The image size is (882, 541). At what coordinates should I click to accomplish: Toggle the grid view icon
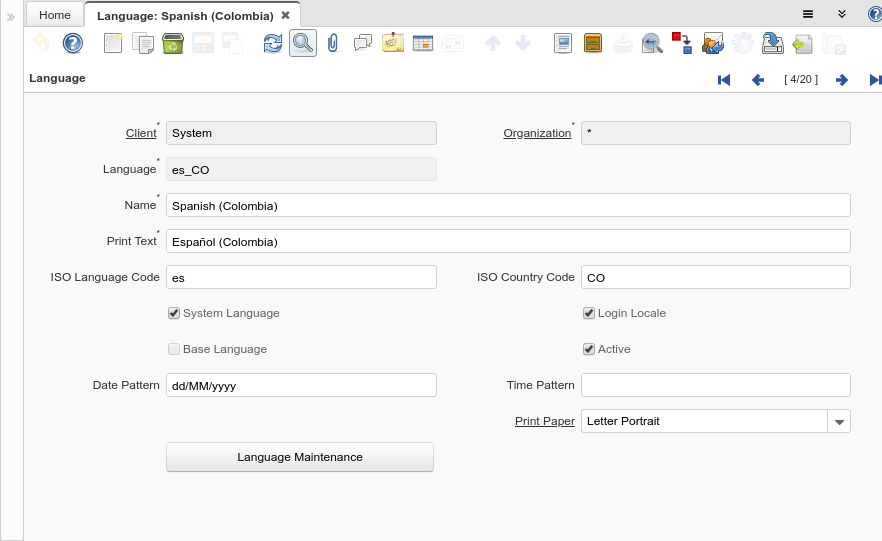click(423, 43)
